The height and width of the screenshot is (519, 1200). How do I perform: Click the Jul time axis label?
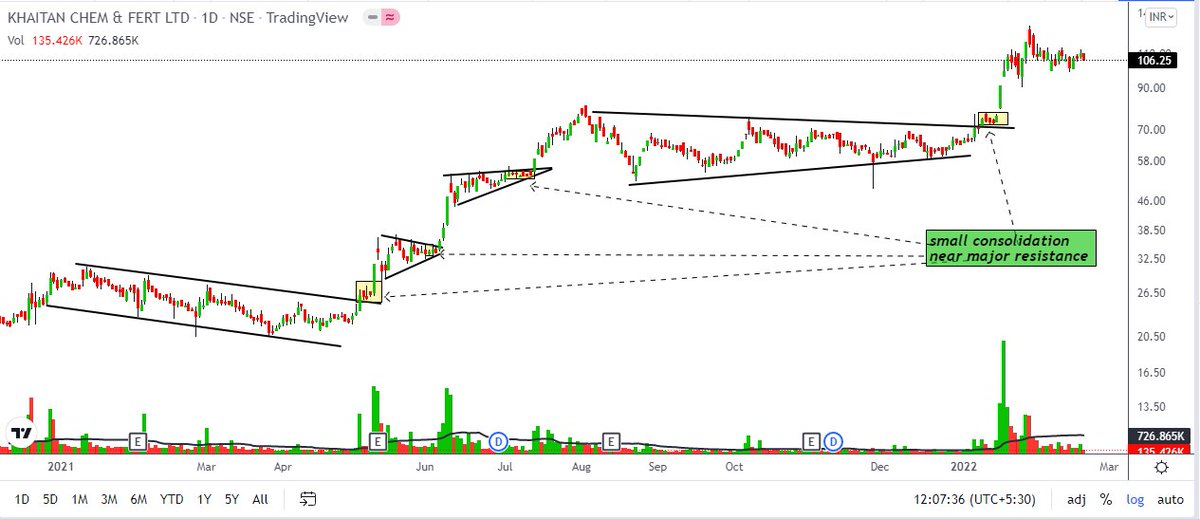[503, 466]
